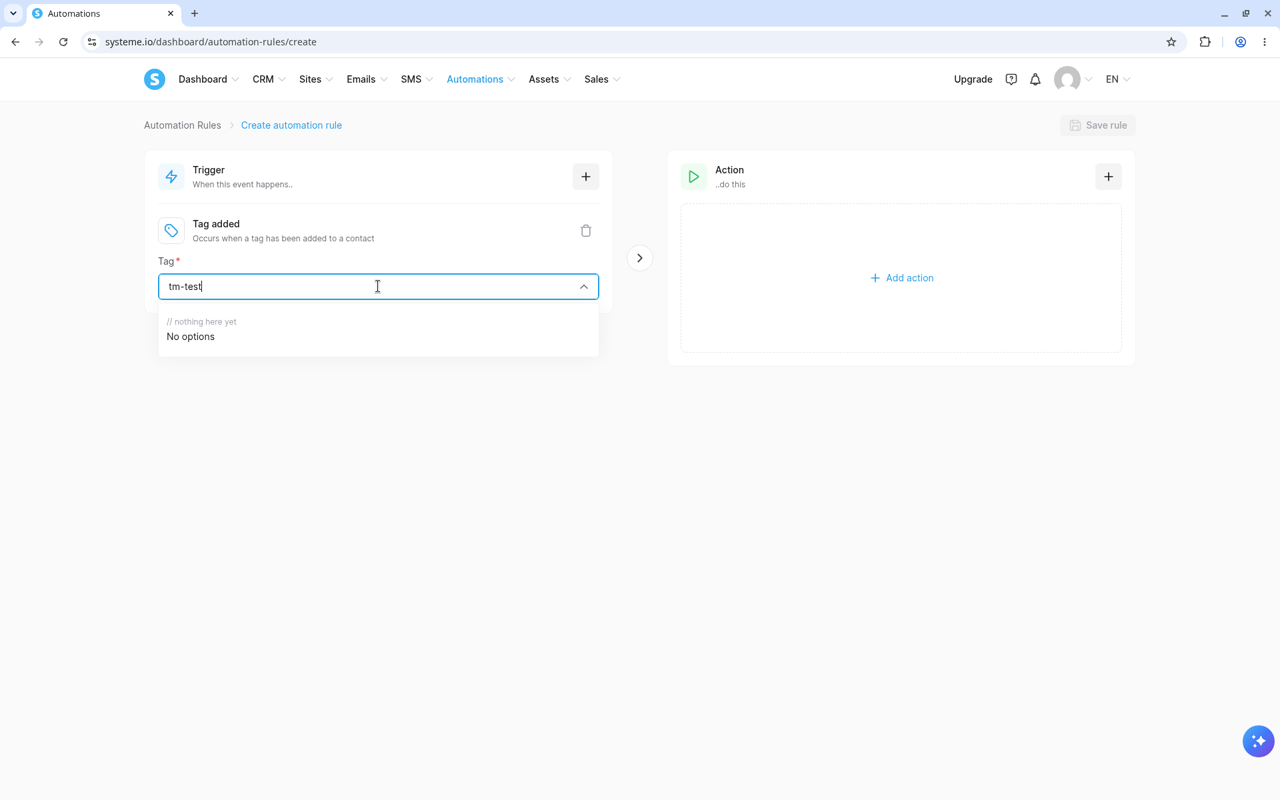Viewport: 1280px width, 800px height.
Task: Open the Chrome profile icon
Action: point(1240,42)
